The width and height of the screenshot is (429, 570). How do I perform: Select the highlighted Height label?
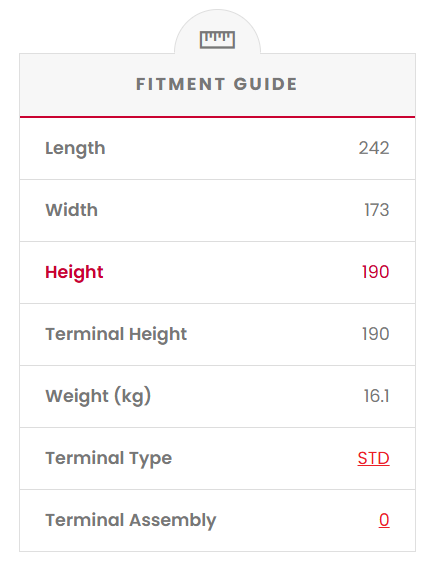(74, 273)
